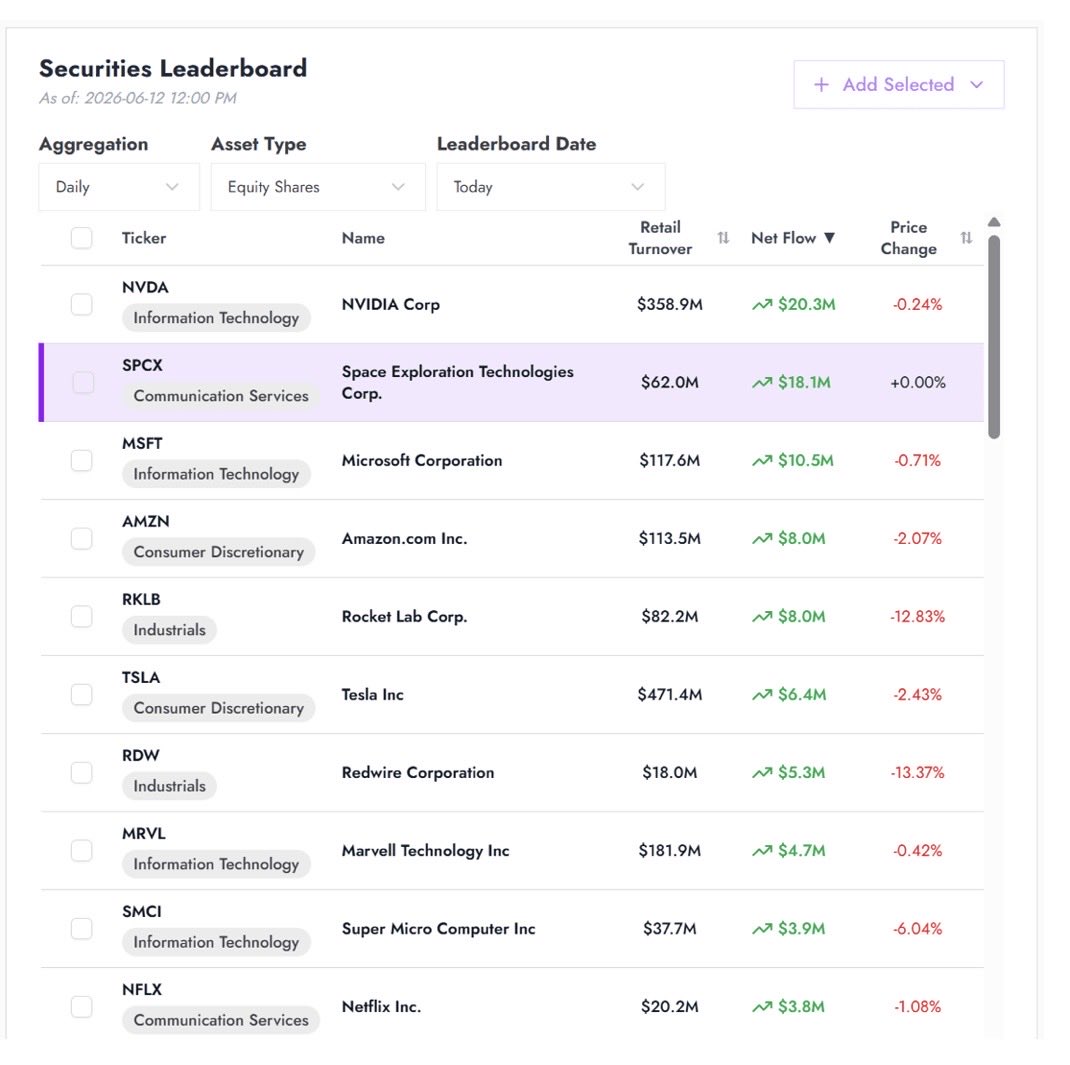Viewport: 1070px width, 1065px height.
Task: Click the Name column header
Action: coord(363,238)
